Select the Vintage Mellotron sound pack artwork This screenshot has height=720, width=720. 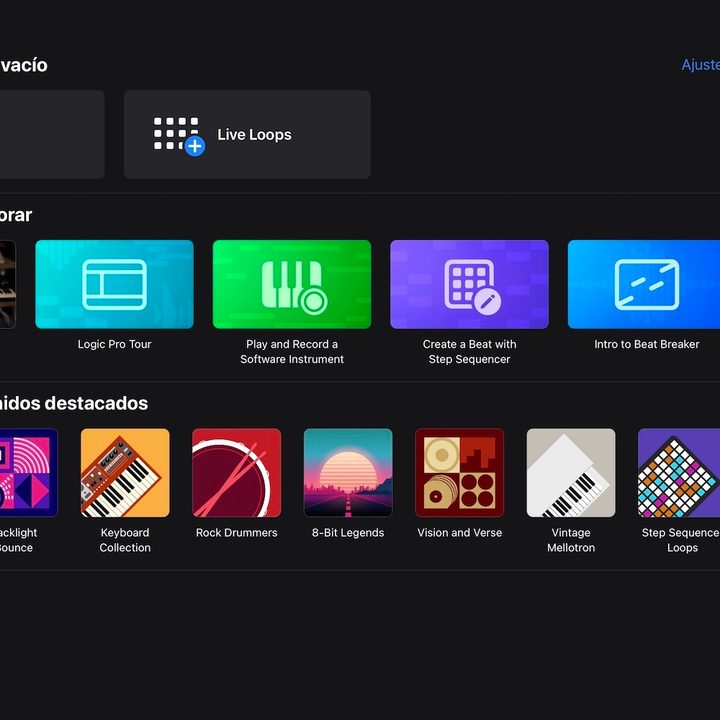click(x=571, y=472)
